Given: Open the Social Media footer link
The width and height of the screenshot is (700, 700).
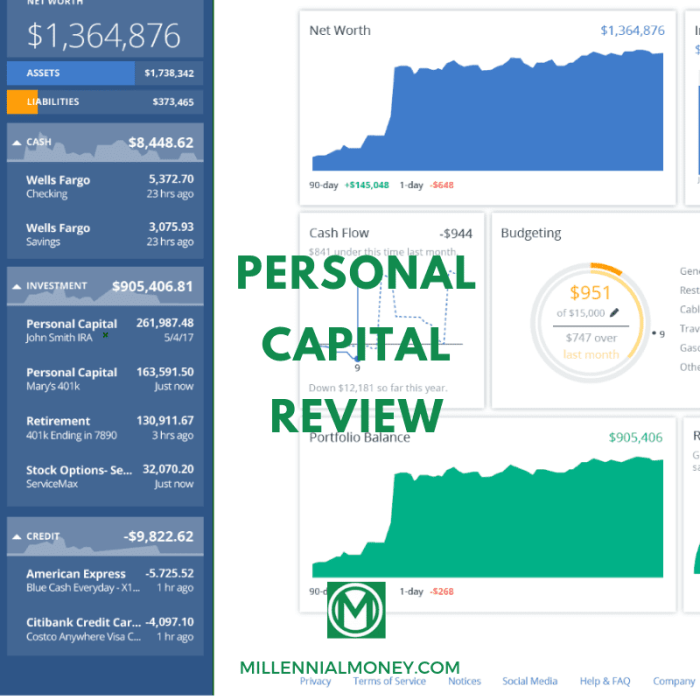Looking at the screenshot, I should [x=530, y=681].
